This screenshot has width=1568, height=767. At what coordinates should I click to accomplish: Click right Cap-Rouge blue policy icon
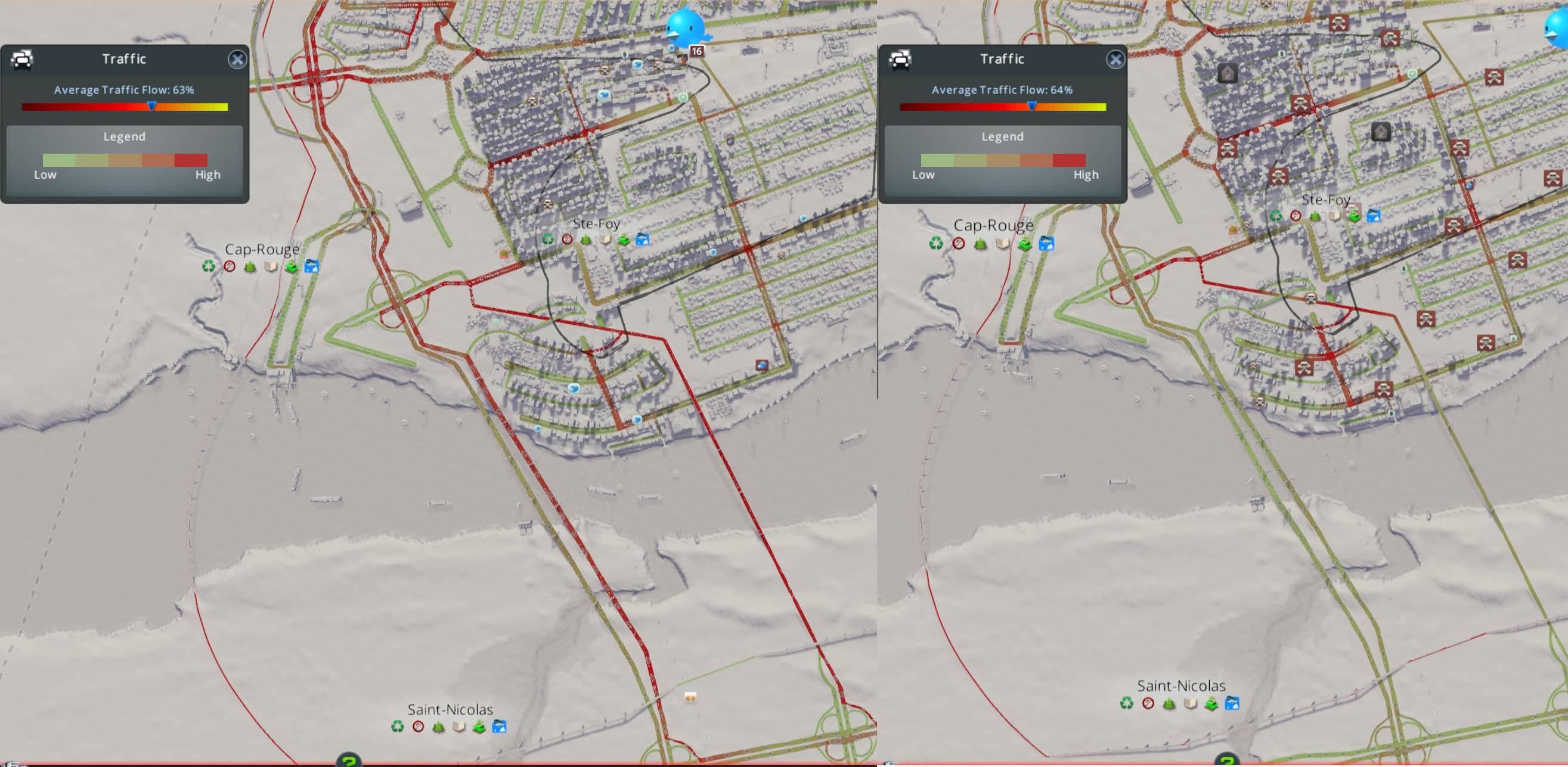(x=1046, y=244)
